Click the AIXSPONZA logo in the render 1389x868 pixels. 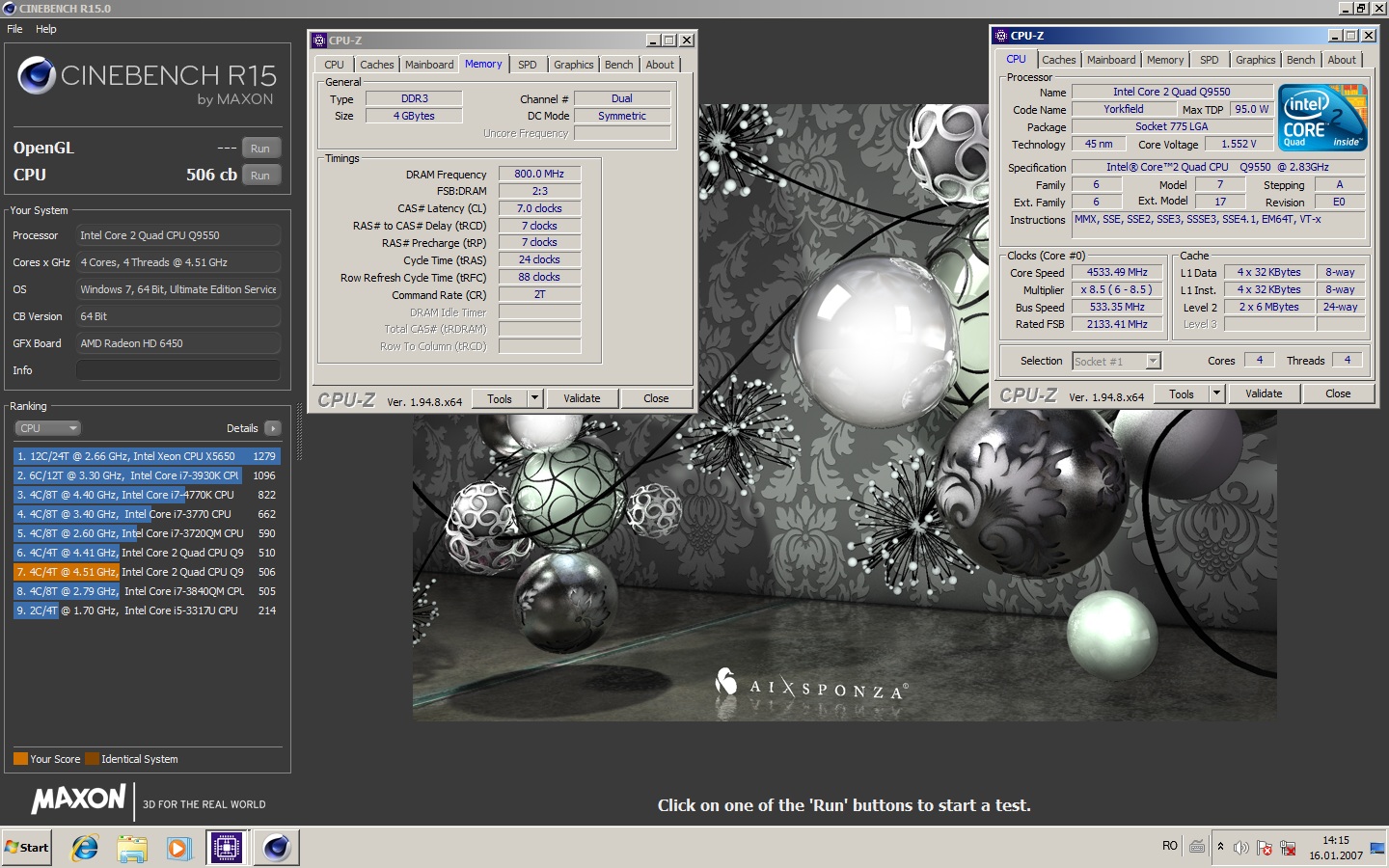point(810,685)
